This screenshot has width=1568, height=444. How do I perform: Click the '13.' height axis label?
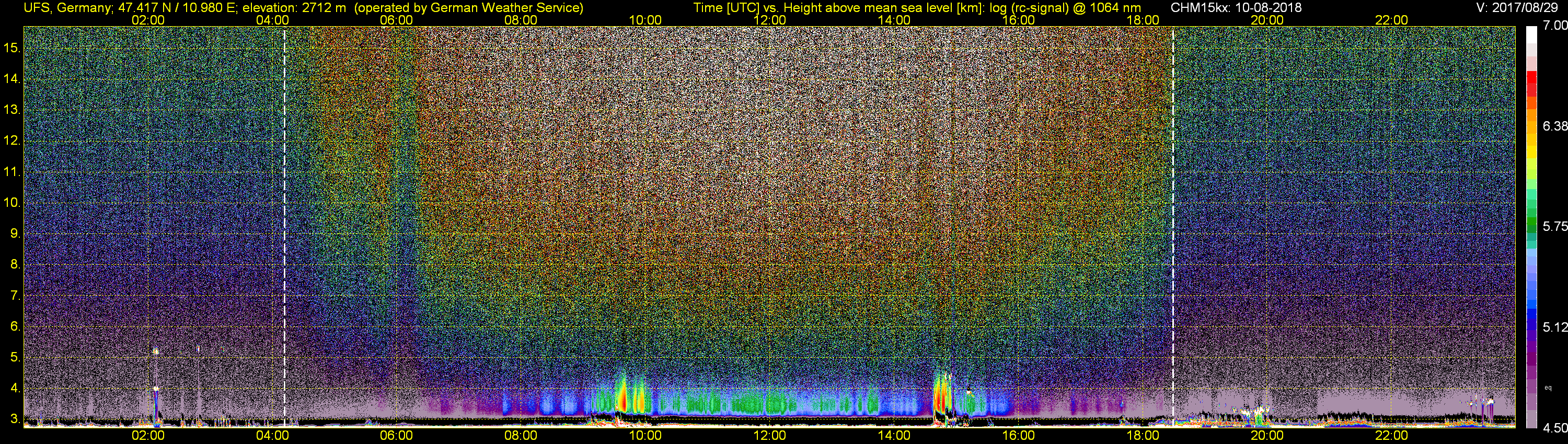(x=11, y=110)
